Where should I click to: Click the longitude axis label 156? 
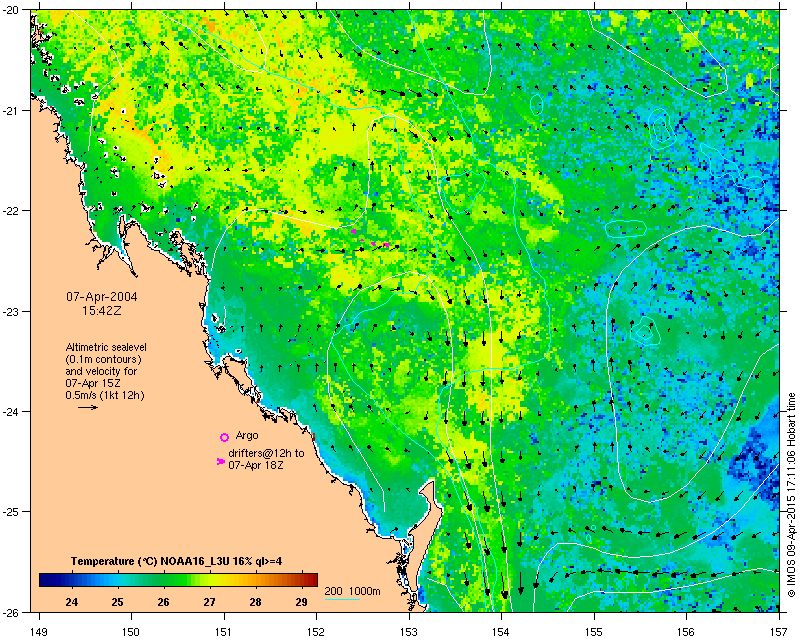pos(687,631)
